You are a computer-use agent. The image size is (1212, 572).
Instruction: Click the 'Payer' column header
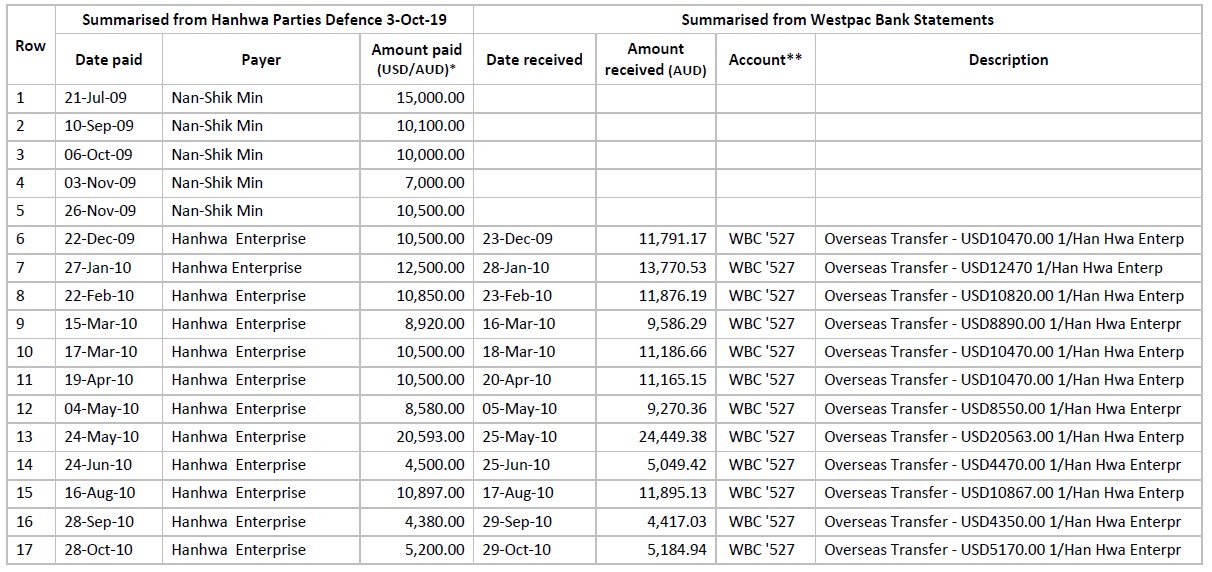click(262, 60)
